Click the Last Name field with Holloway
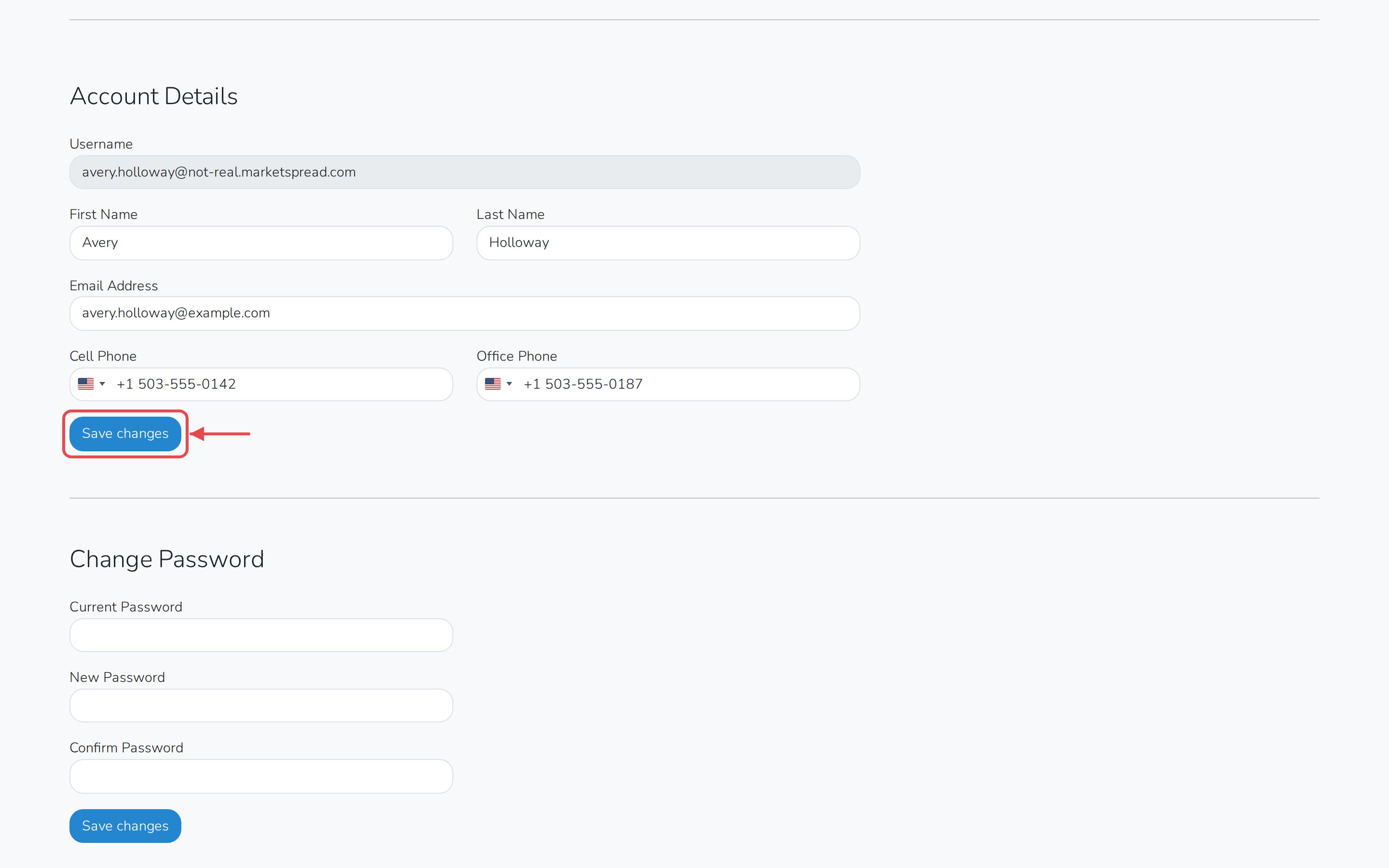This screenshot has height=868, width=1389. [668, 243]
